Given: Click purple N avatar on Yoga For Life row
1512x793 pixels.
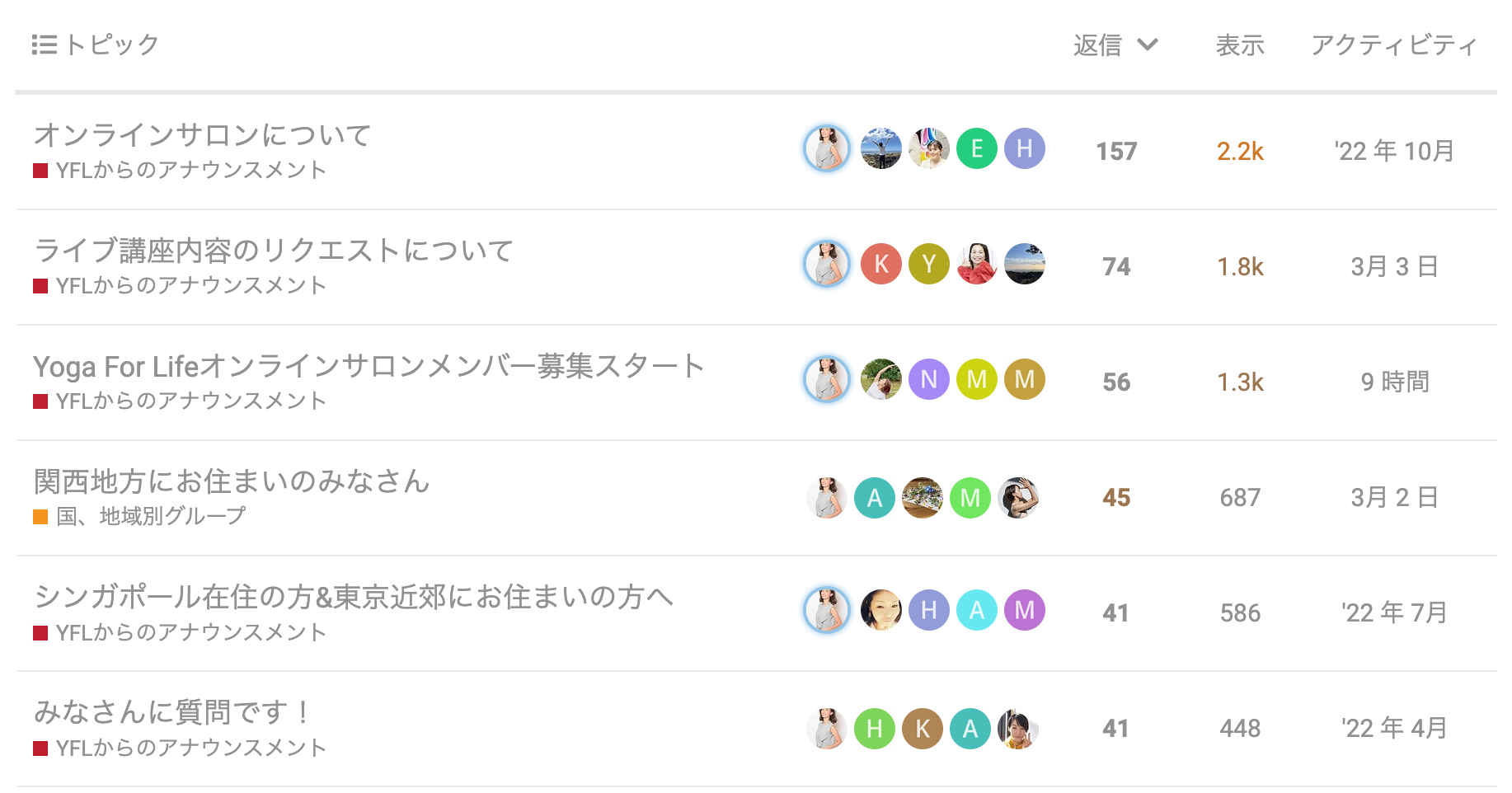Looking at the screenshot, I should tap(928, 380).
